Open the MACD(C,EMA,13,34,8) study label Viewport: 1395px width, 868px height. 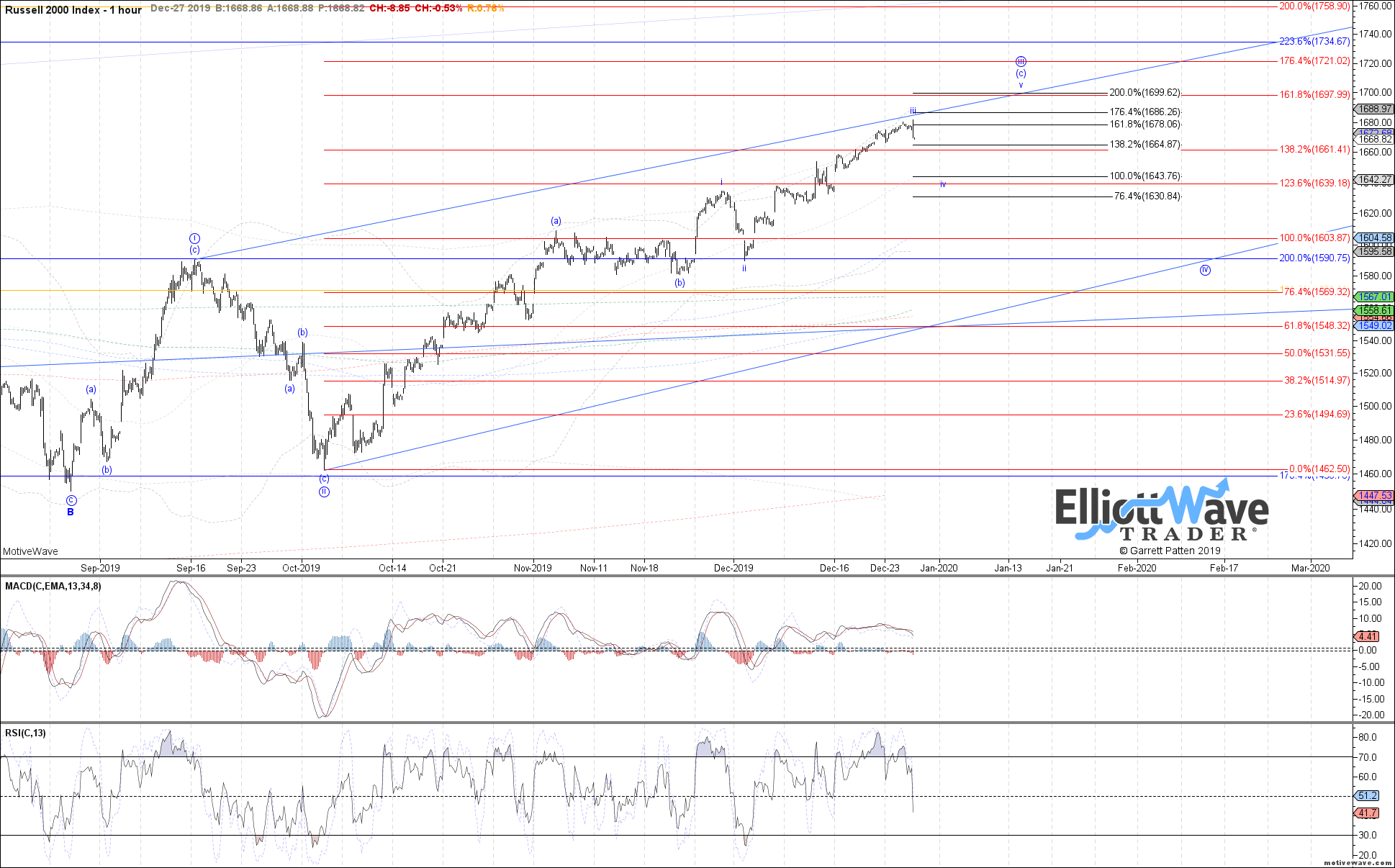[53, 587]
